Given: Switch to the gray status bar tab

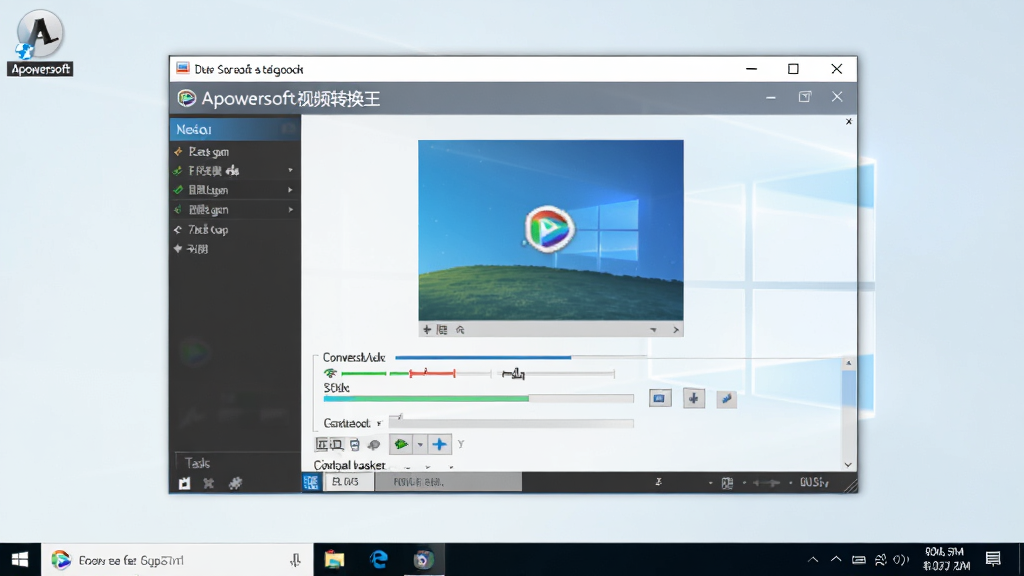Looking at the screenshot, I should (x=448, y=482).
